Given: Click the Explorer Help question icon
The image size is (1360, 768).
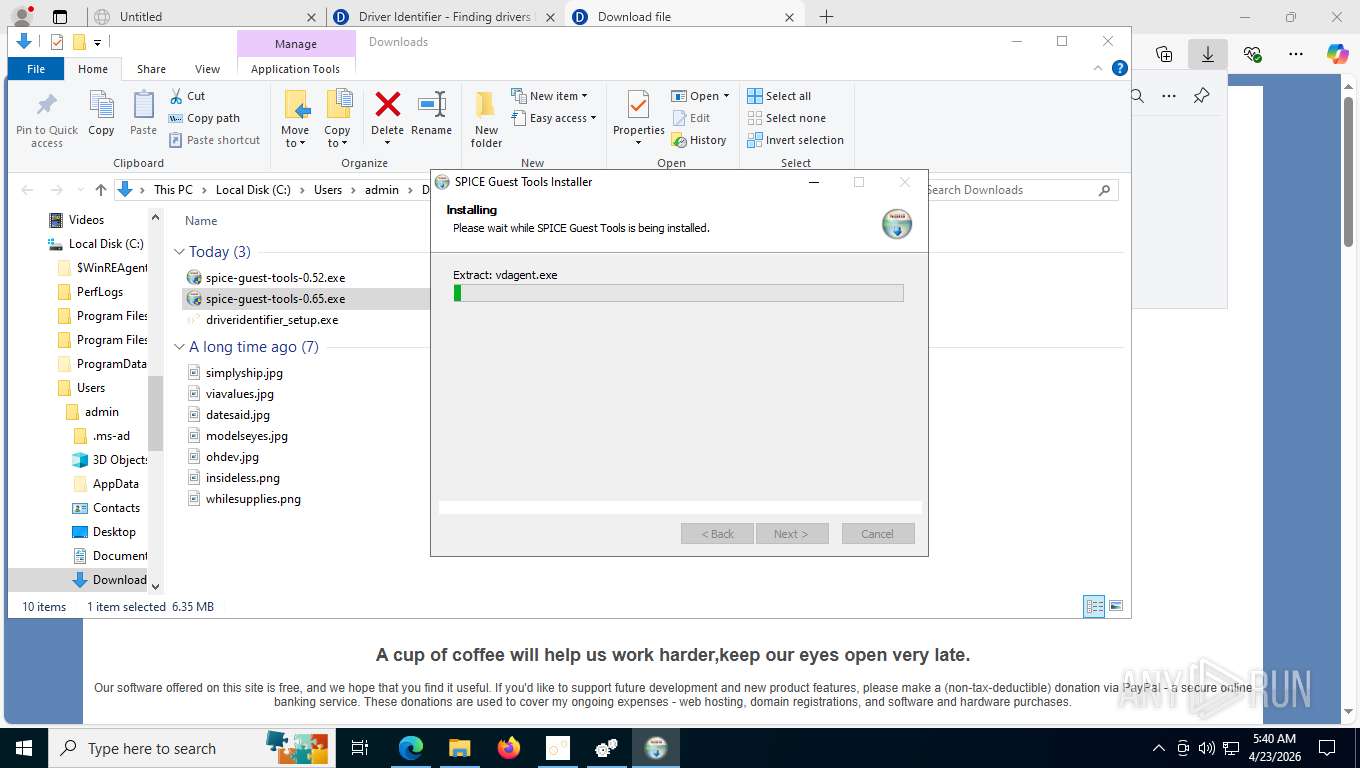Looking at the screenshot, I should pos(1120,68).
